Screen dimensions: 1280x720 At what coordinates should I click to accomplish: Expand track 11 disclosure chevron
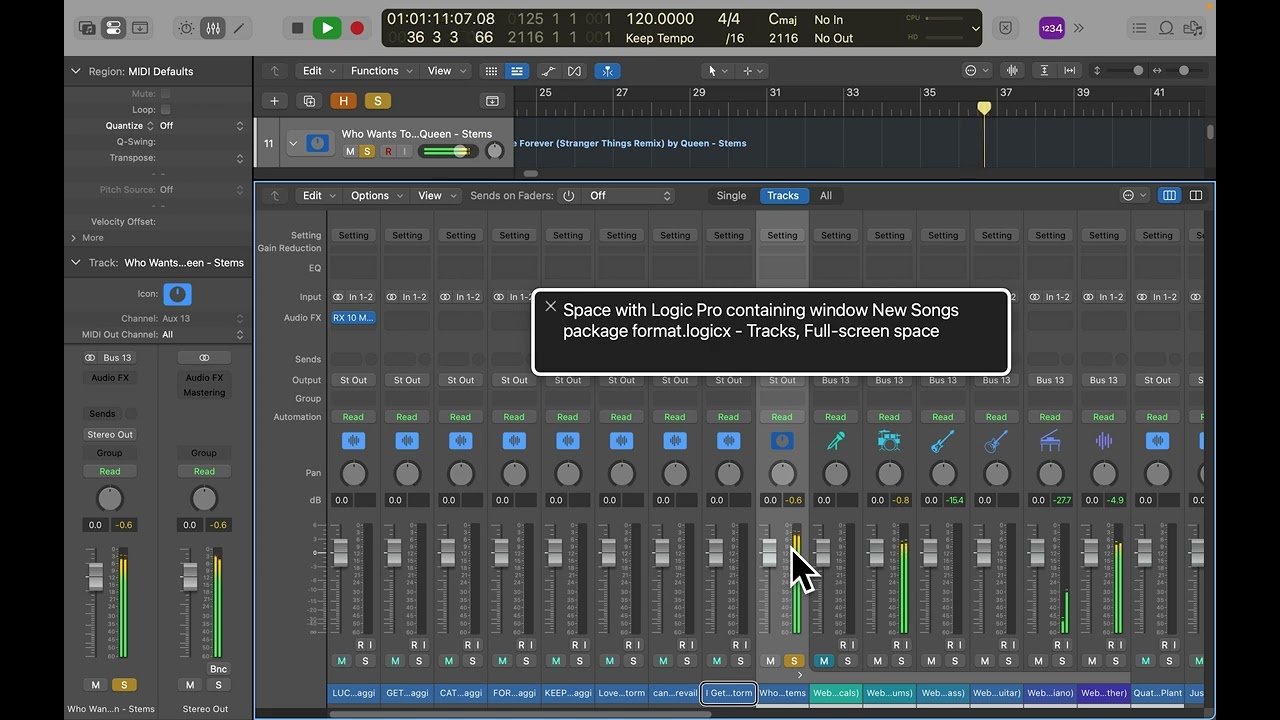(293, 143)
